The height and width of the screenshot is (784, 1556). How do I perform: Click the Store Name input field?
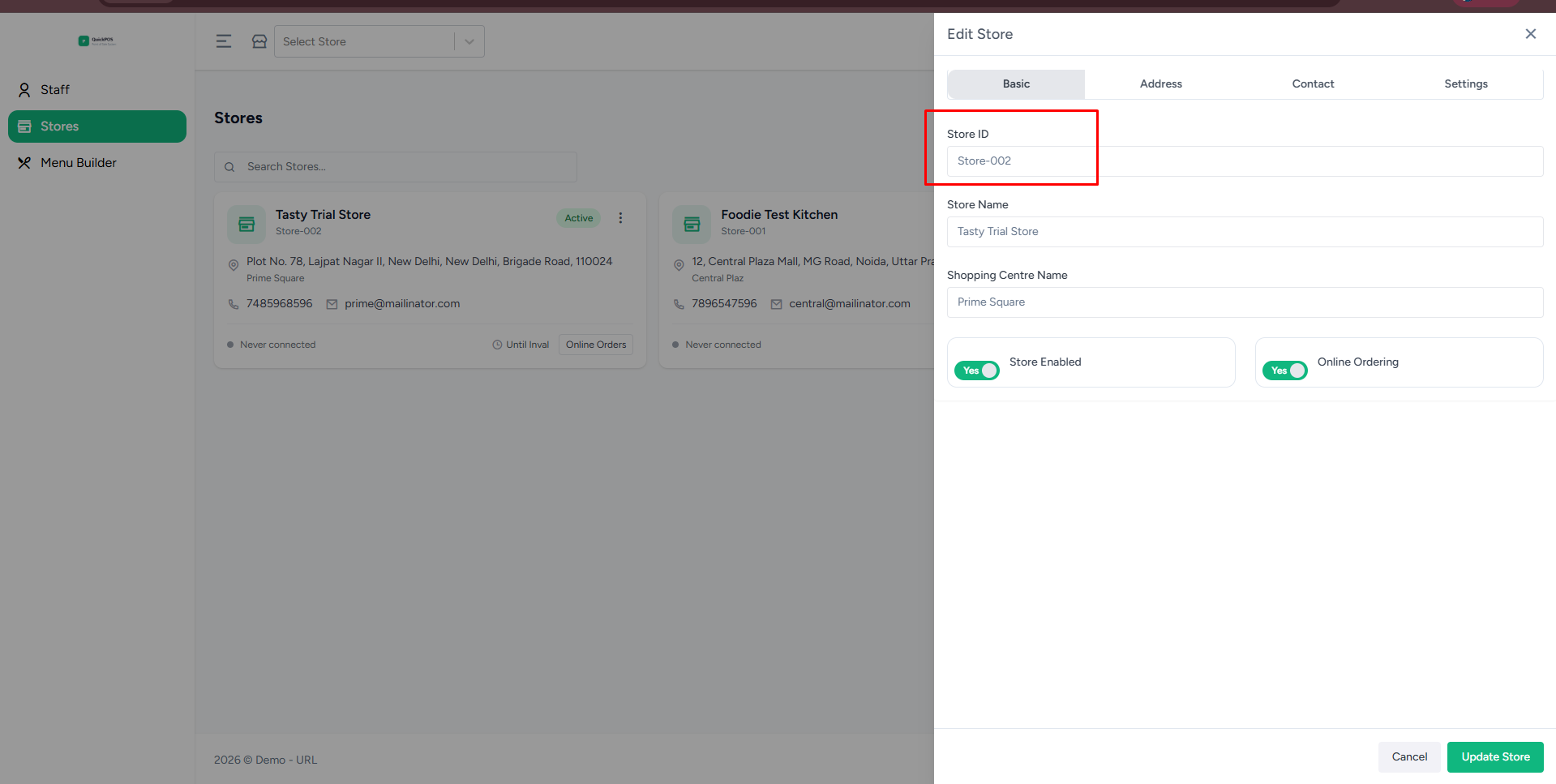pyautogui.click(x=1245, y=232)
